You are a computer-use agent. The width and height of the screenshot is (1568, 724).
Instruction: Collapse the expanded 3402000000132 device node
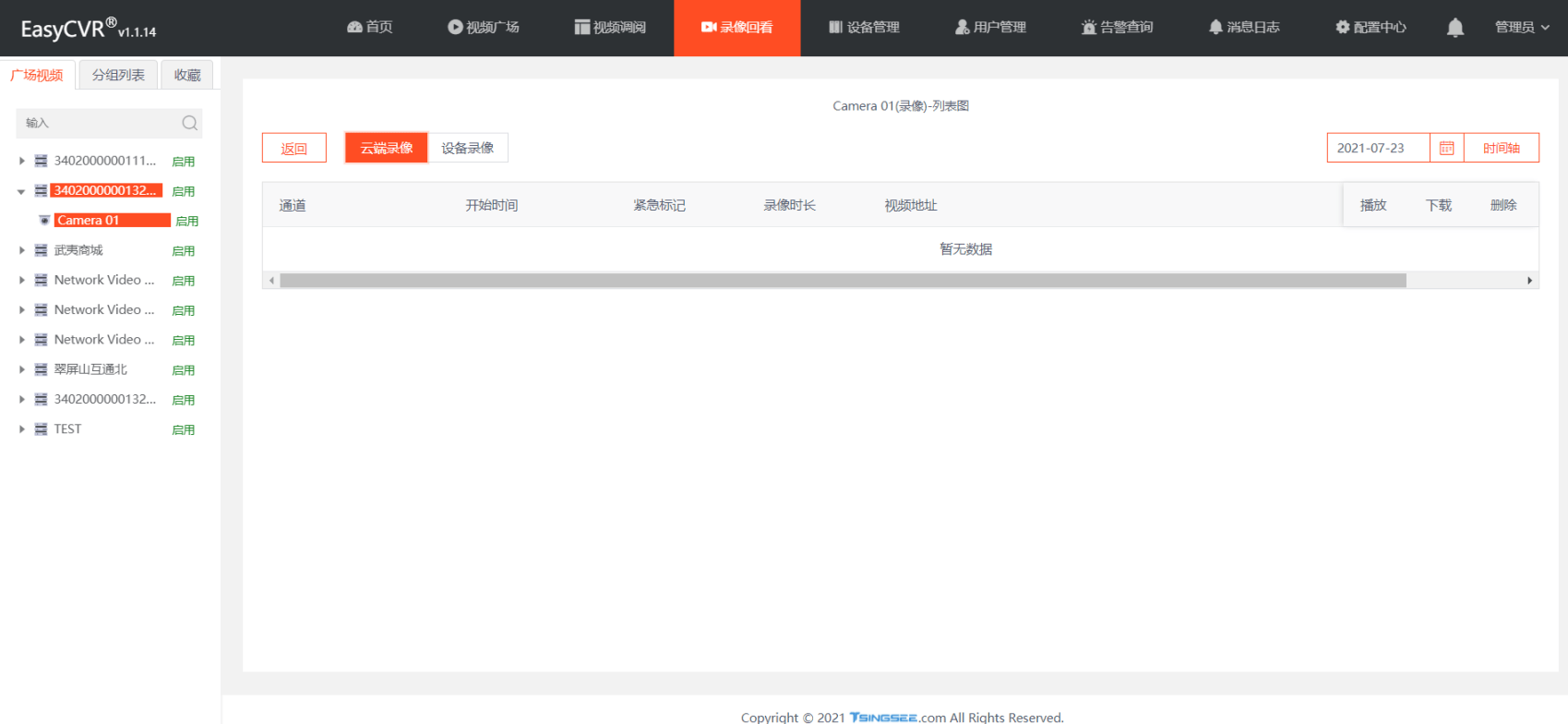pos(21,191)
